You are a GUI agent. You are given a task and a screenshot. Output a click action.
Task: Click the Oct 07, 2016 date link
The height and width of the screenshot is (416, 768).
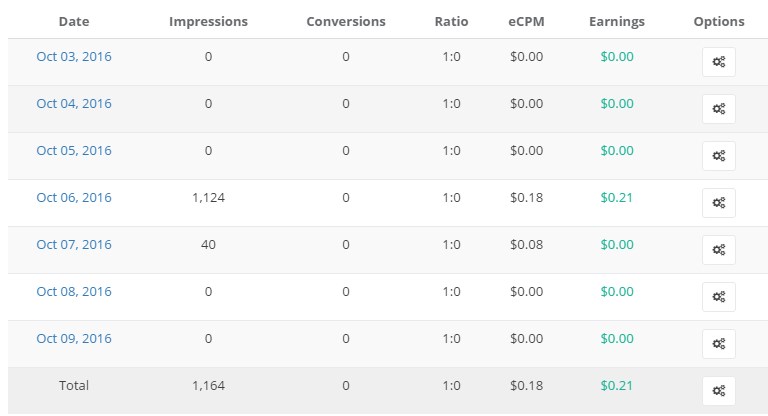pos(74,245)
